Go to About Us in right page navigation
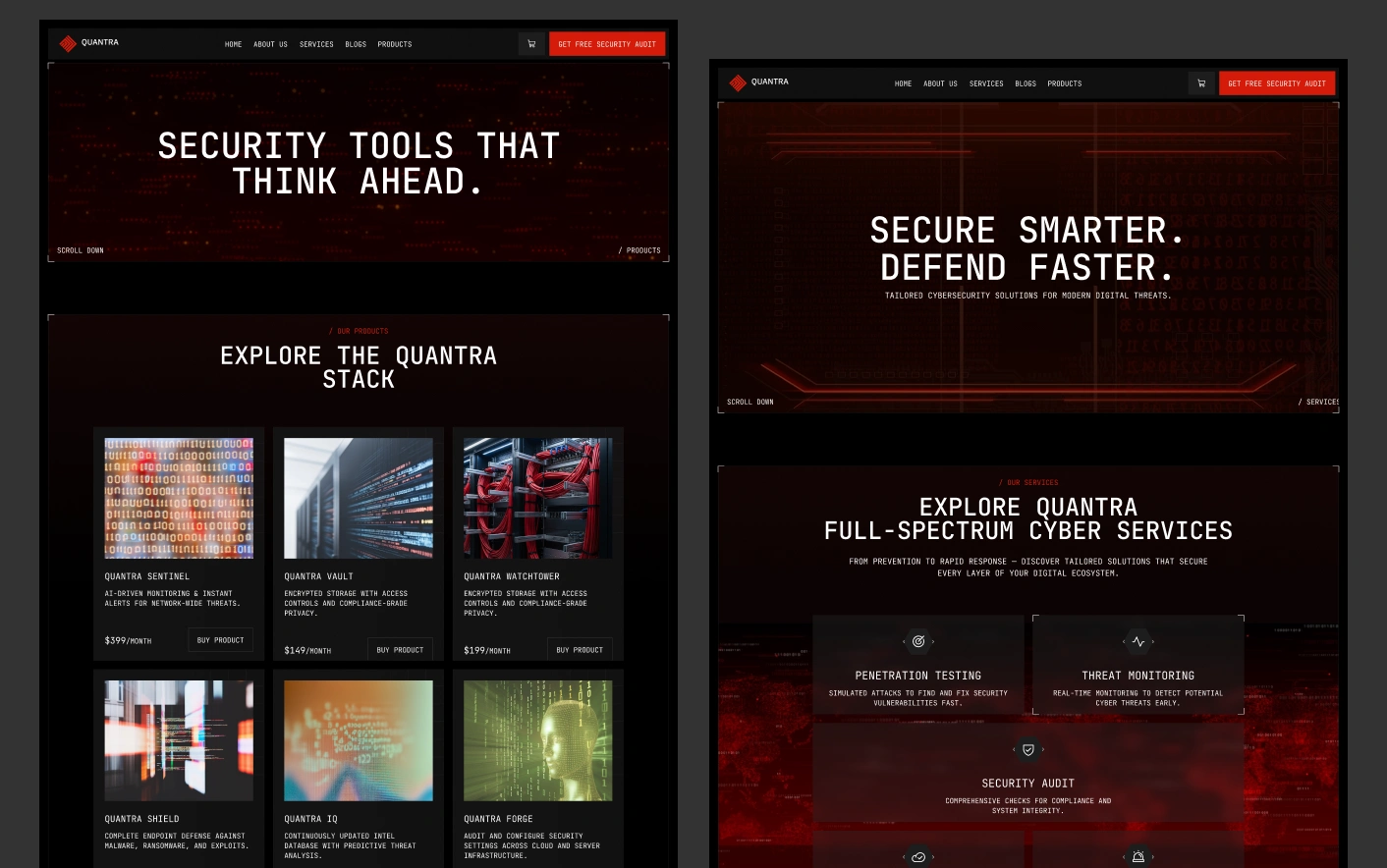The height and width of the screenshot is (868, 1387). tap(940, 83)
